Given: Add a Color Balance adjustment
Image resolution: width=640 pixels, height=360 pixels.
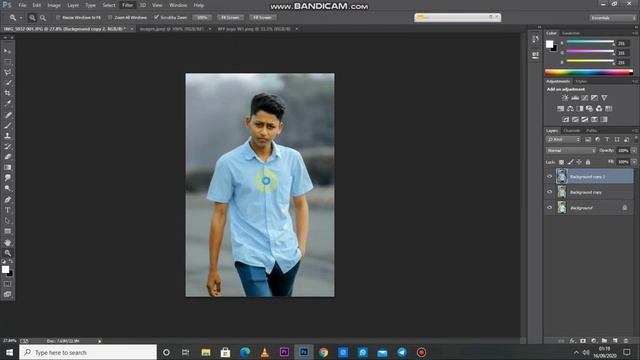Looking at the screenshot, I should 570,109.
